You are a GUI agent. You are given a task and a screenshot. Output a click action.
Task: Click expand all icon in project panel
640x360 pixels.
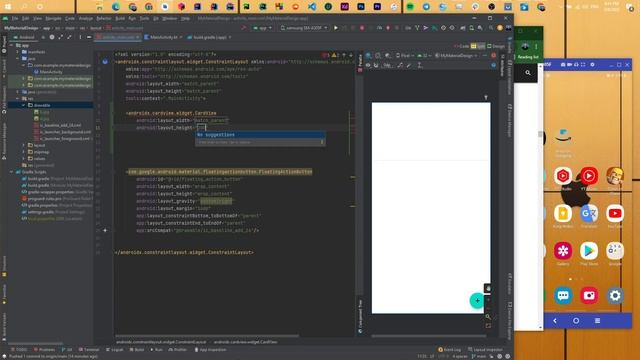point(60,37)
